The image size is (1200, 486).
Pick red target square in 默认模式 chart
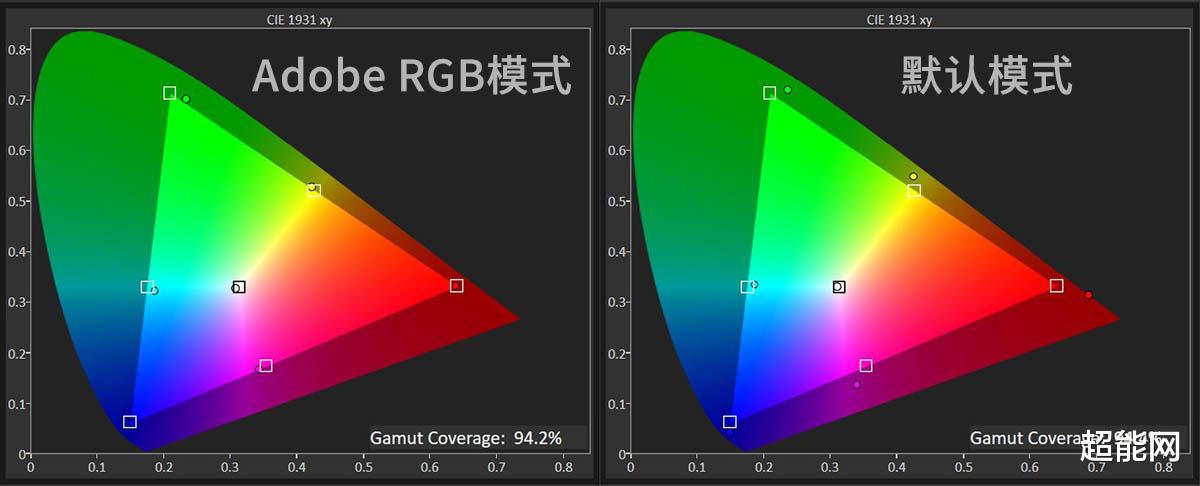point(1056,286)
